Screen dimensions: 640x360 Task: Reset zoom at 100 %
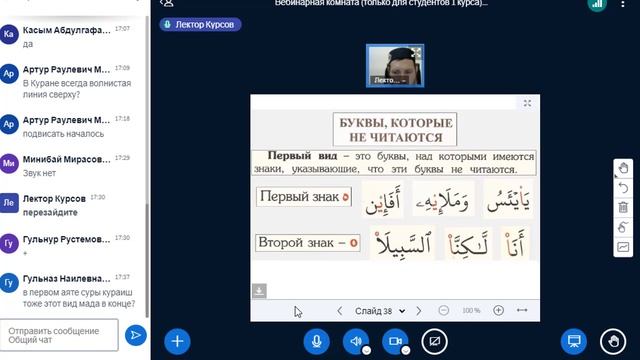tap(471, 311)
